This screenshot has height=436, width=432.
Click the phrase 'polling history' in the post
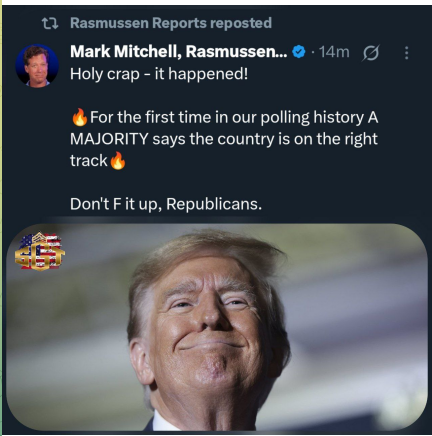tap(312, 118)
